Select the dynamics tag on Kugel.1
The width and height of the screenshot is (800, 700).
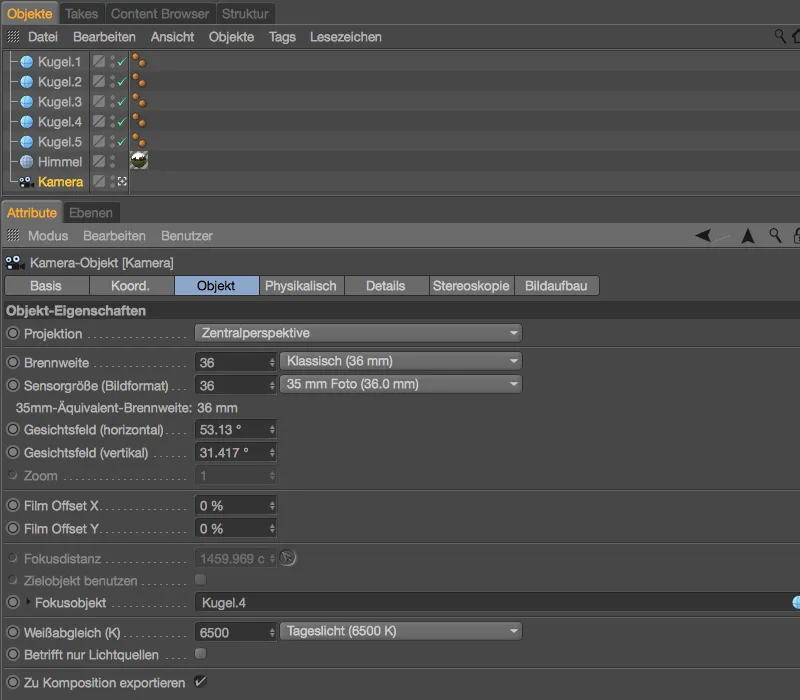tap(139, 61)
